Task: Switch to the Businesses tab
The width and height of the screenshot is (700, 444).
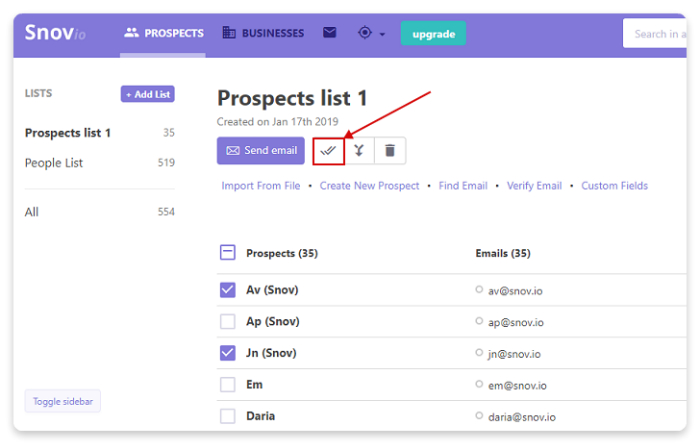Action: tap(263, 33)
